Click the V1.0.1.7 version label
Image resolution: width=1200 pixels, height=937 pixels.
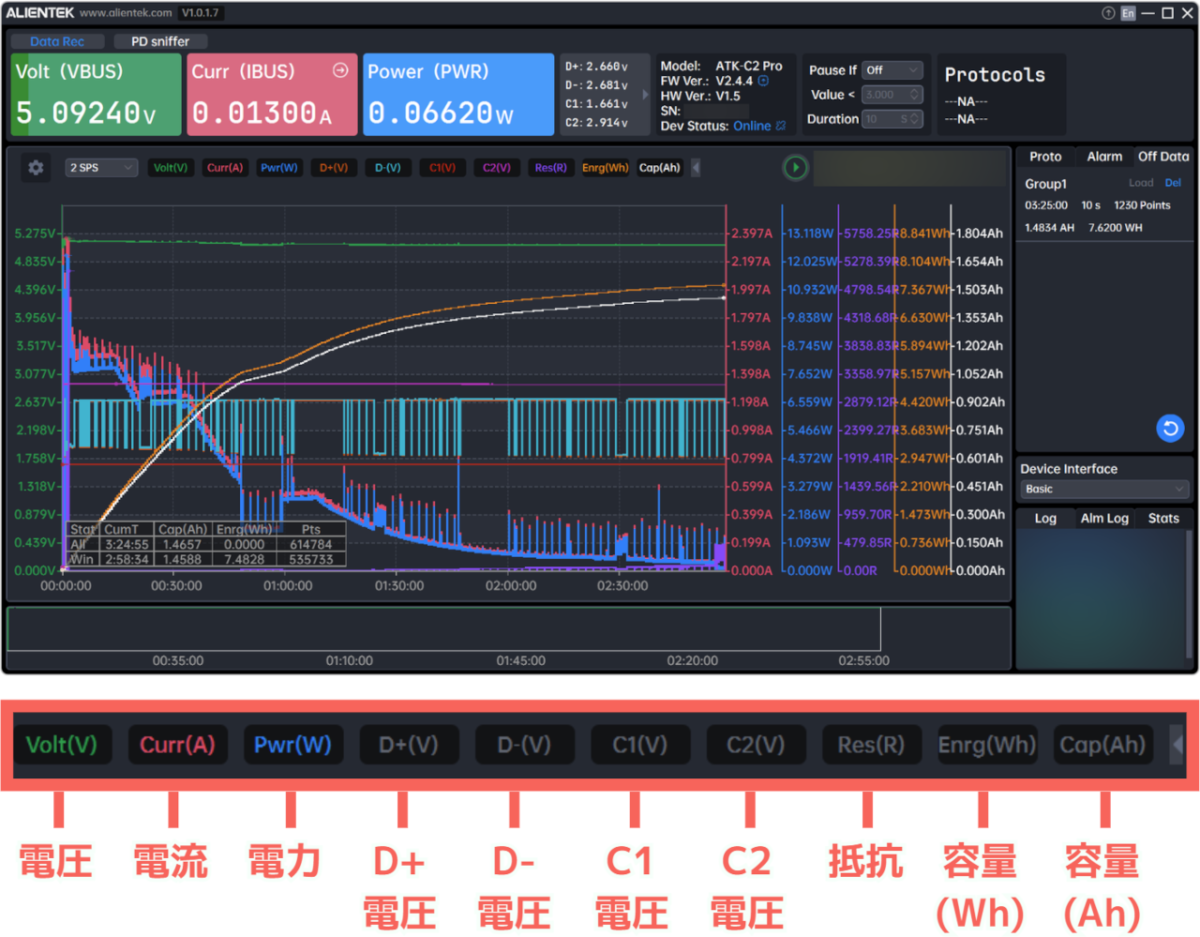[202, 14]
